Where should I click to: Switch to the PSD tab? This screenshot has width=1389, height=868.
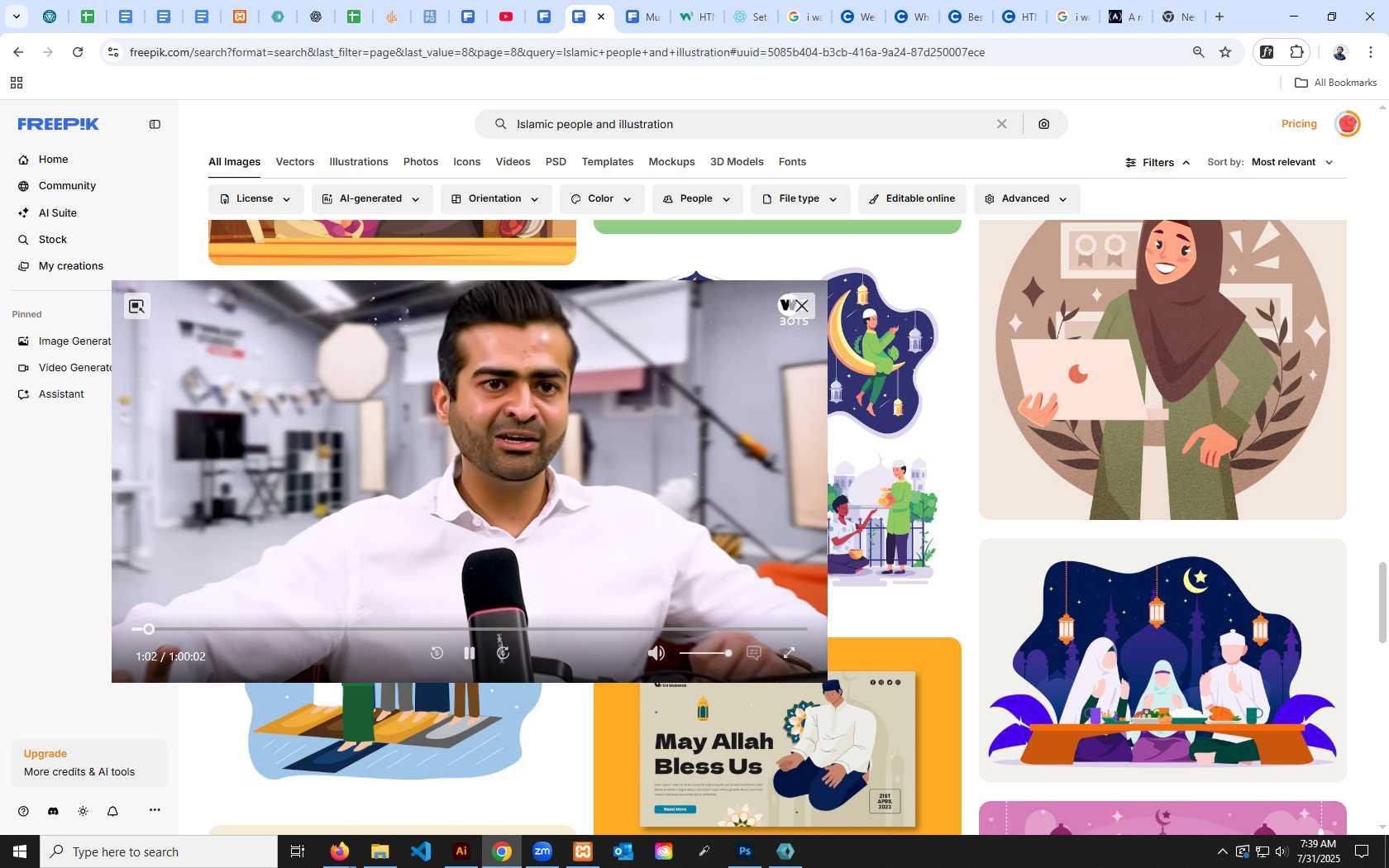pyautogui.click(x=556, y=162)
